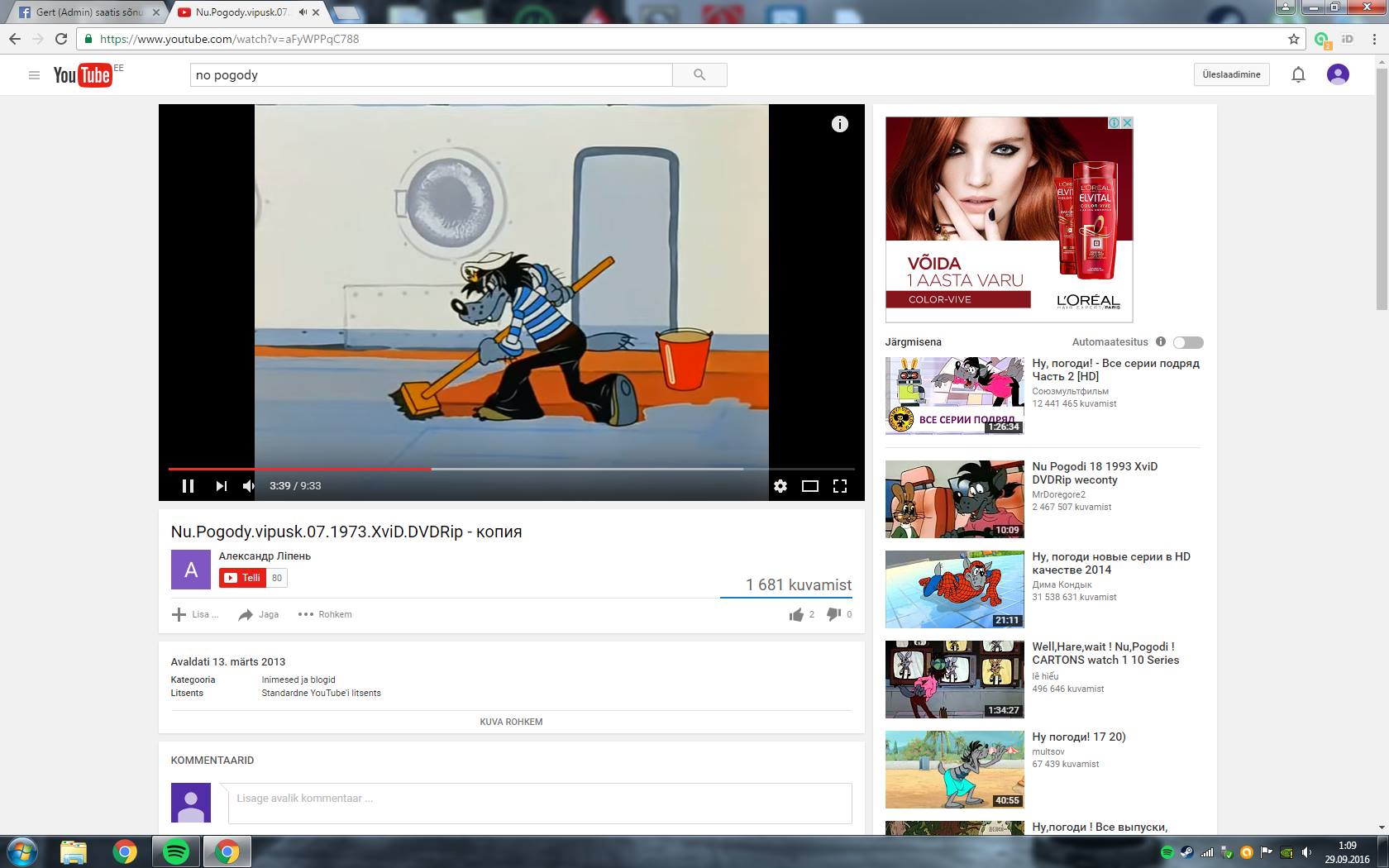
Task: Click the page vertical scrollbar
Action: tap(1382, 190)
